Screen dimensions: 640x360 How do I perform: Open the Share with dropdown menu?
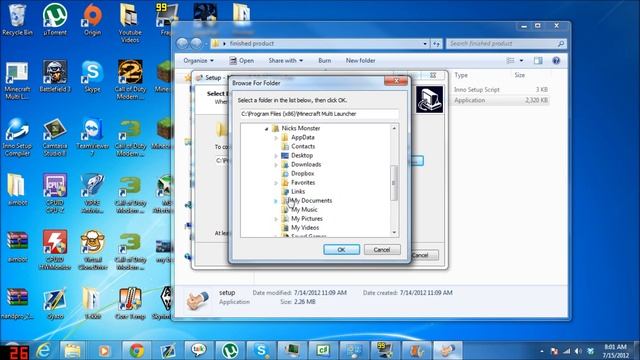point(286,60)
